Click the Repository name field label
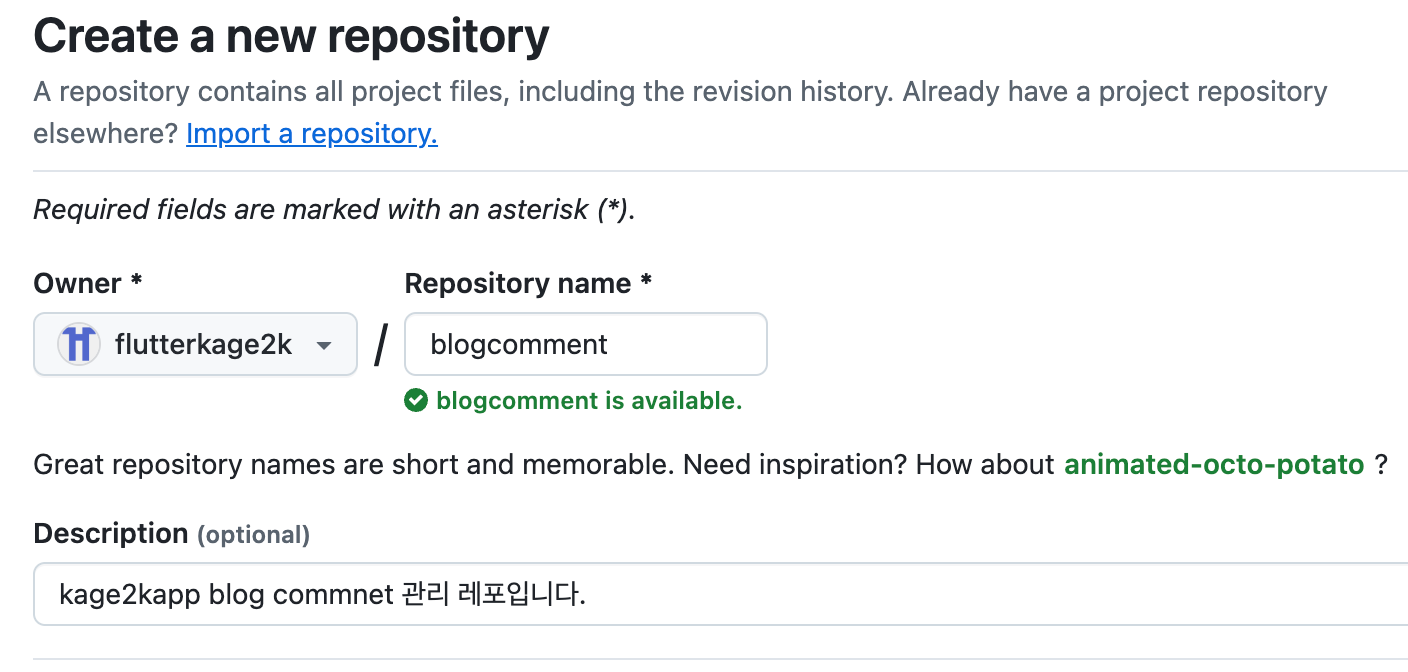 click(517, 283)
